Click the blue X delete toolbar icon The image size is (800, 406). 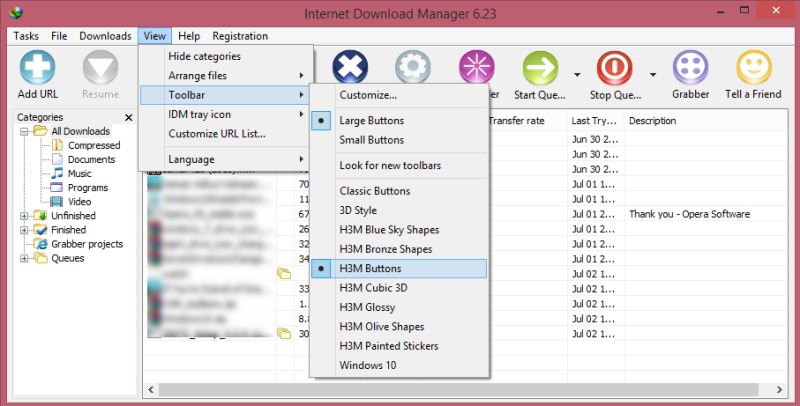pyautogui.click(x=350, y=67)
